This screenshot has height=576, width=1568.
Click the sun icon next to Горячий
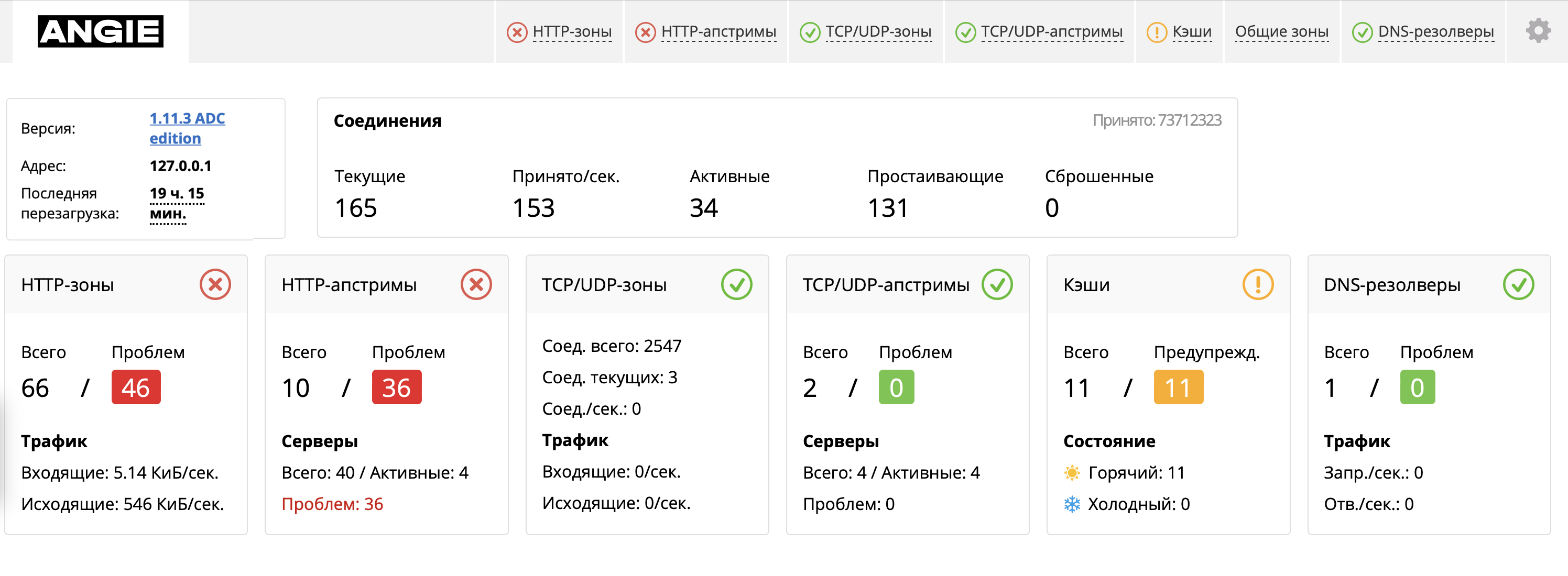(x=1072, y=473)
